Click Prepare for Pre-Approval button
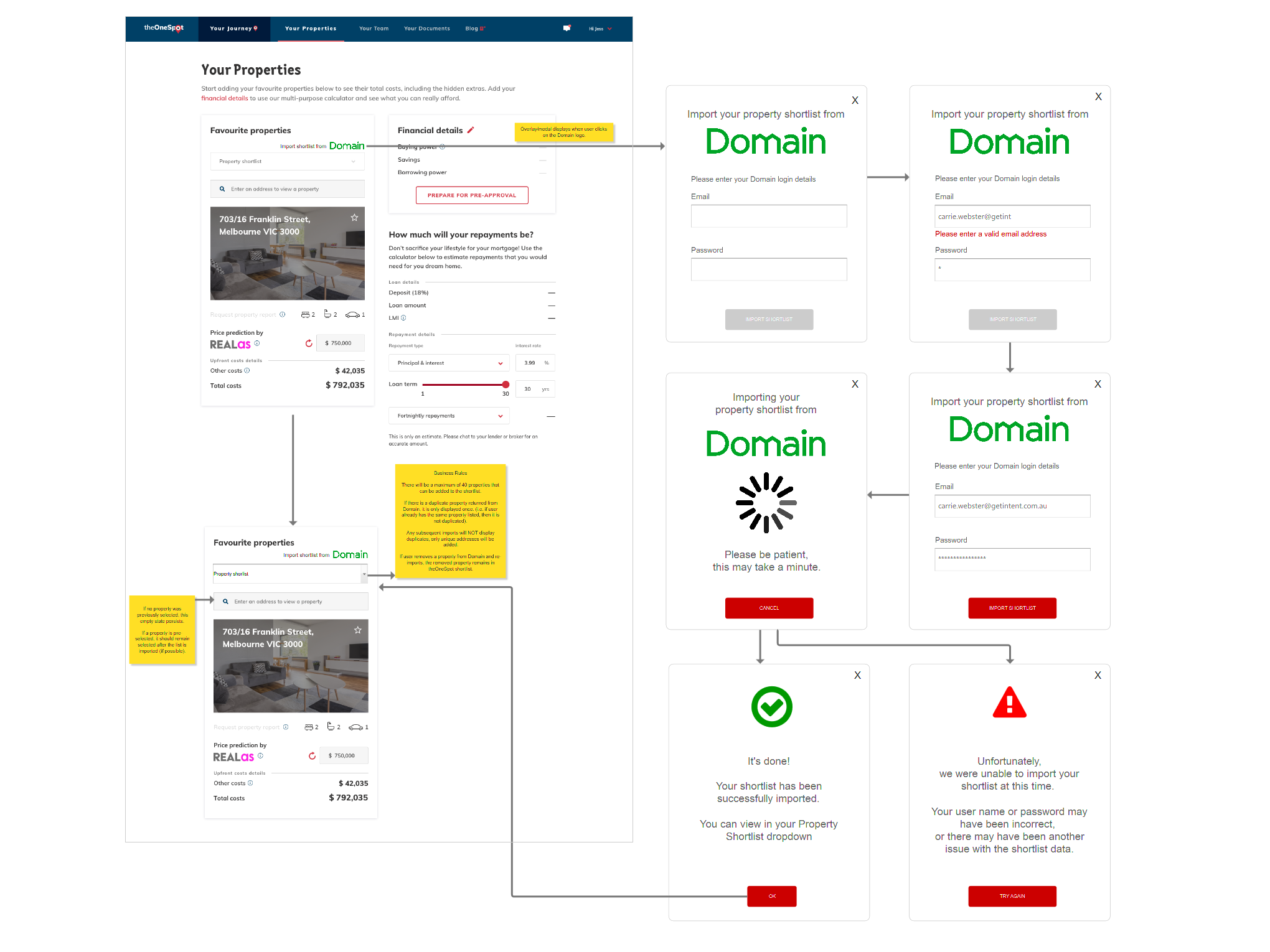1270x952 pixels. (x=472, y=195)
